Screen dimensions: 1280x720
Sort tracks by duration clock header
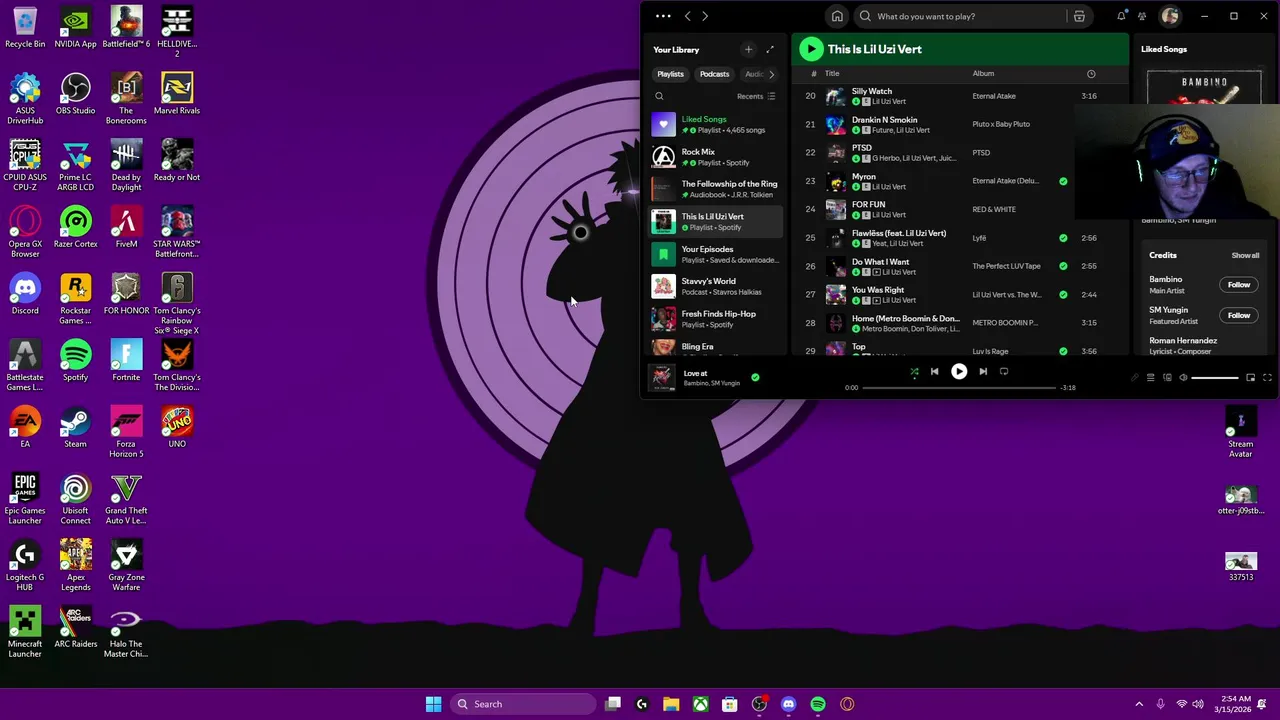[x=1091, y=73]
